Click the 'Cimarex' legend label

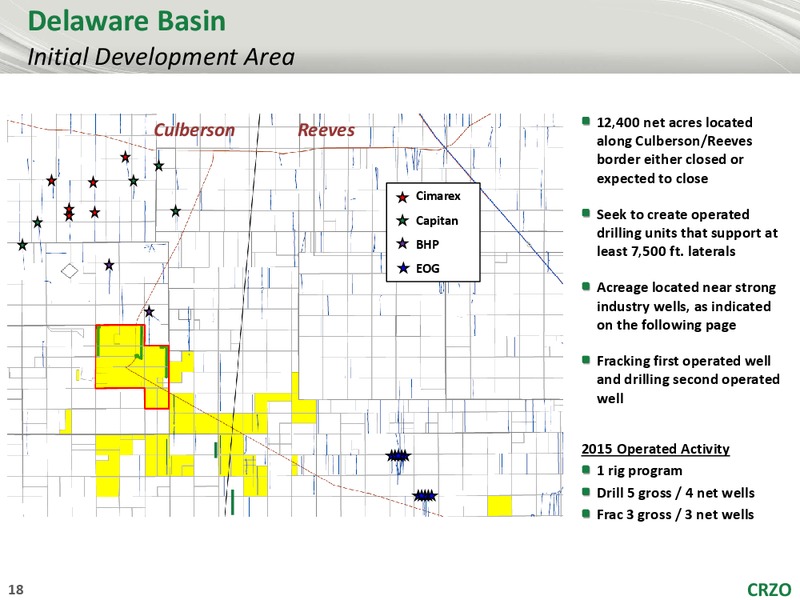pos(438,196)
